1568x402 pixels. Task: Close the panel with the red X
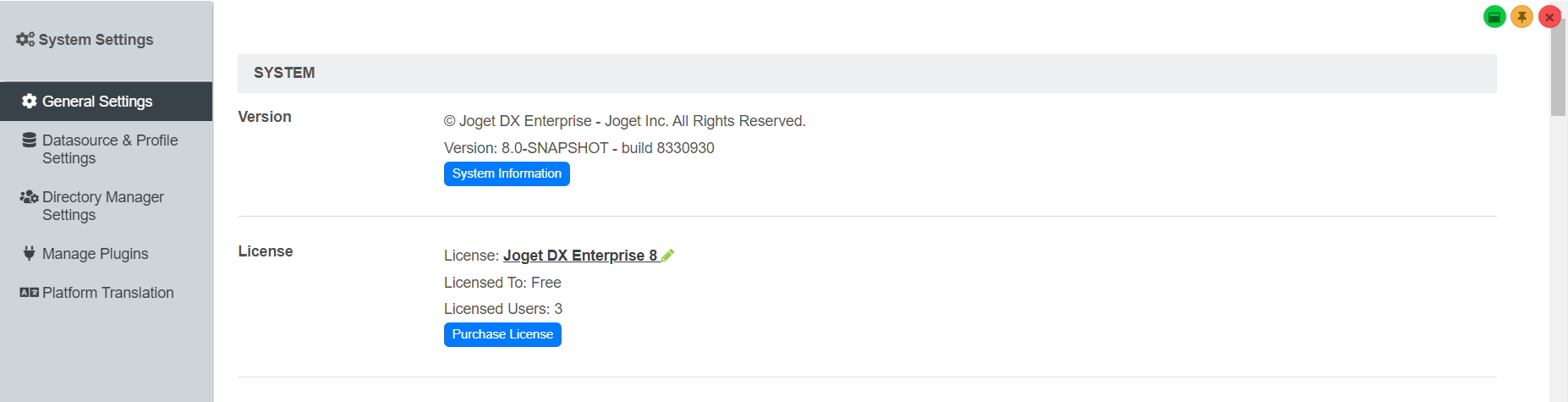[1549, 17]
